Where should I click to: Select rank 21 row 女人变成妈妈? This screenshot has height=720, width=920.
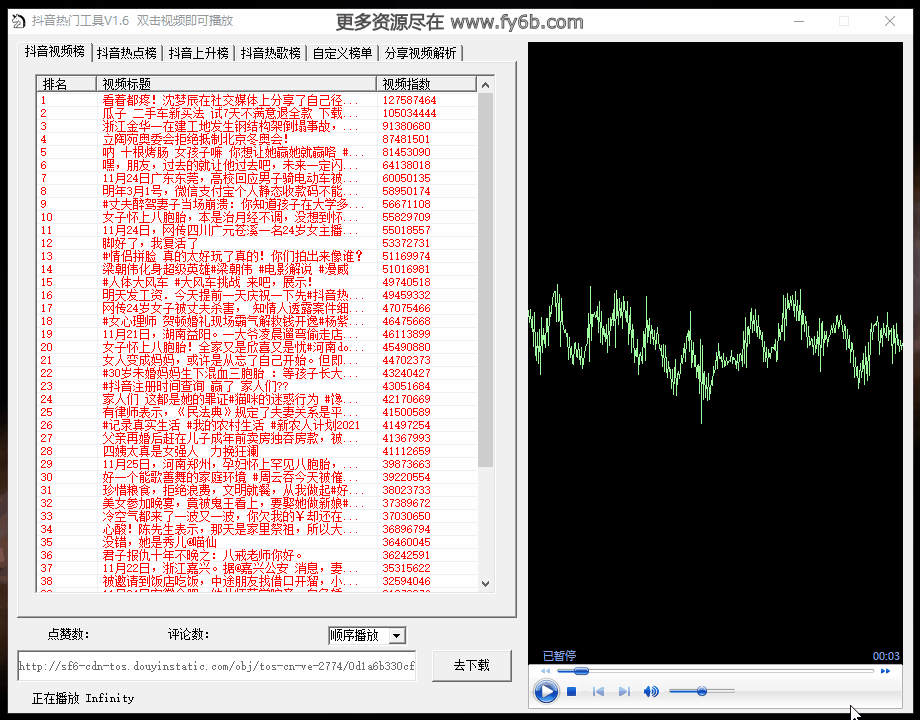coord(257,360)
